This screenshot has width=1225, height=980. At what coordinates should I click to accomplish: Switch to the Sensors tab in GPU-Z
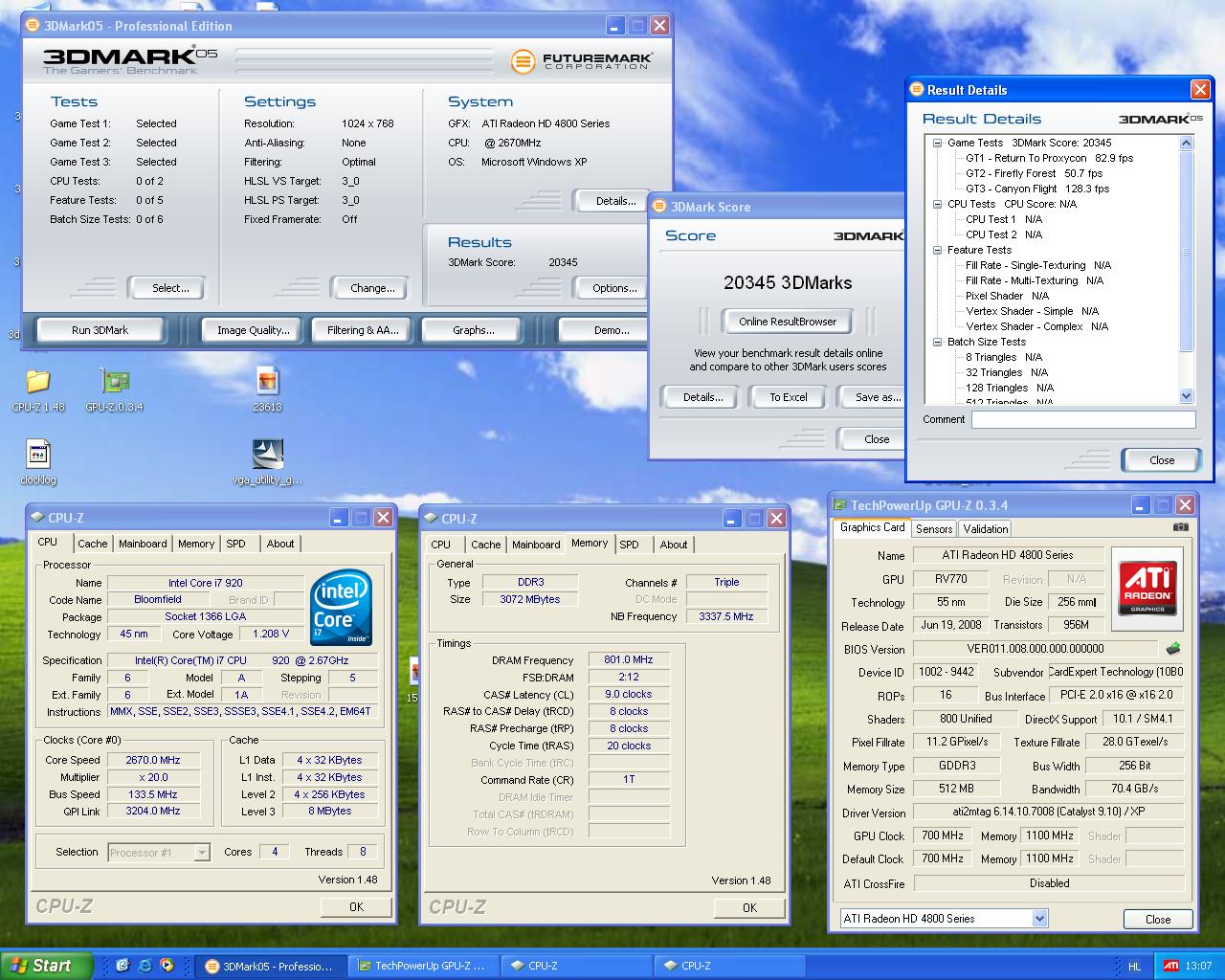(934, 528)
